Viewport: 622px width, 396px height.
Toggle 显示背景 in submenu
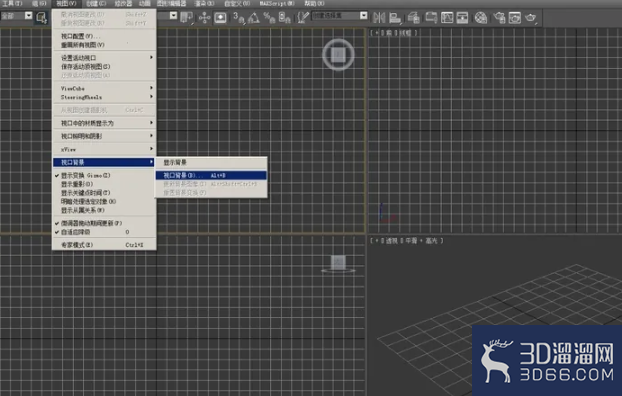(211, 162)
